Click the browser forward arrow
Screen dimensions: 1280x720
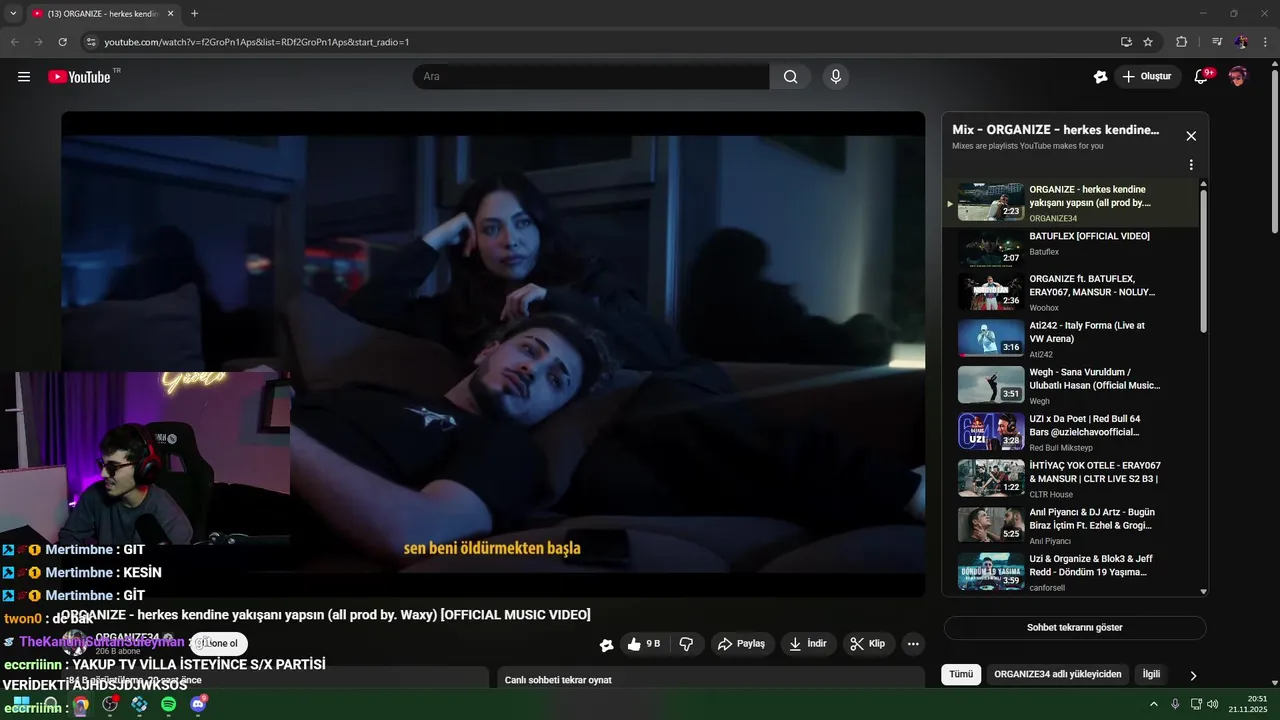(38, 42)
